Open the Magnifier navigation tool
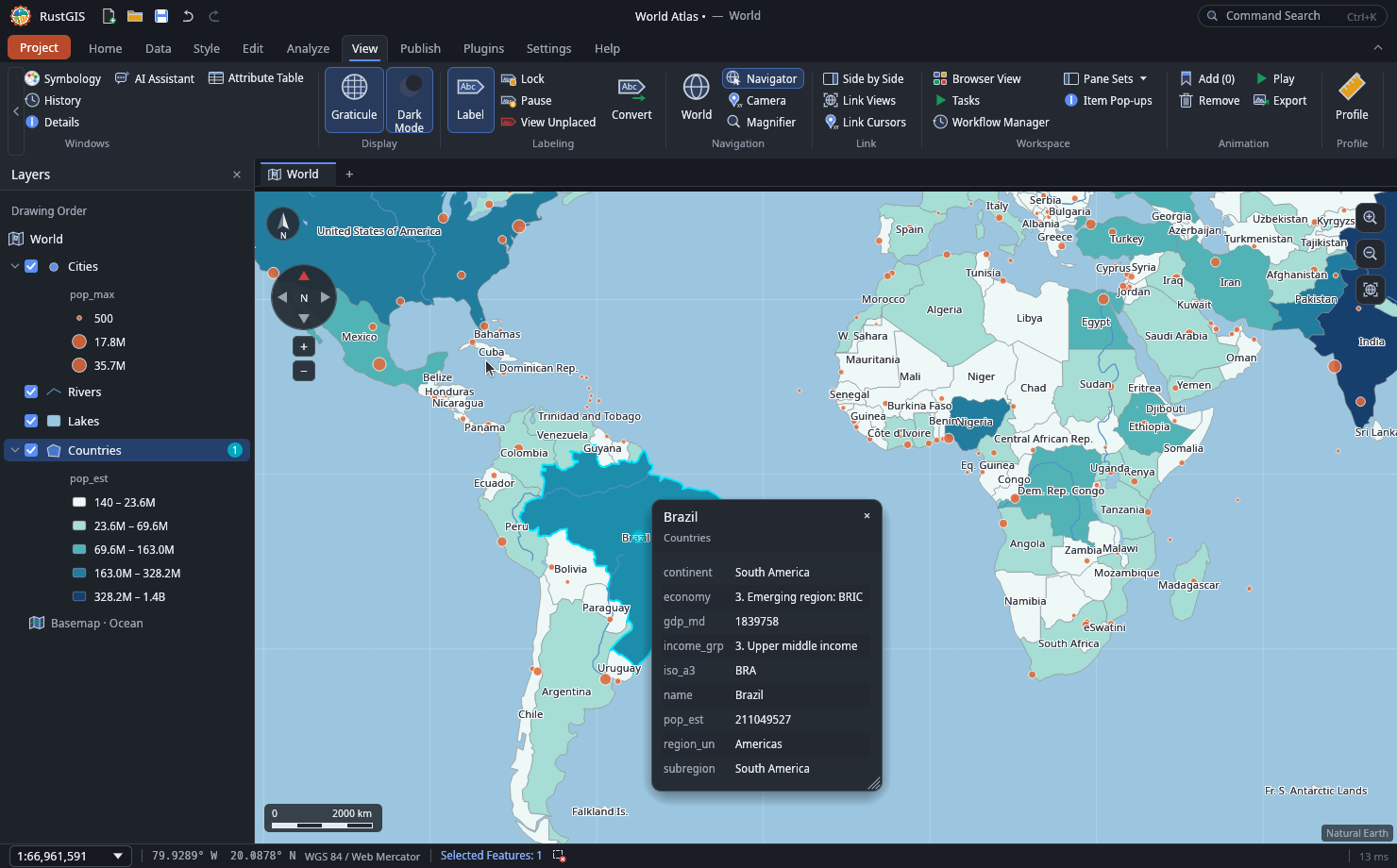The image size is (1397, 868). coord(761,122)
